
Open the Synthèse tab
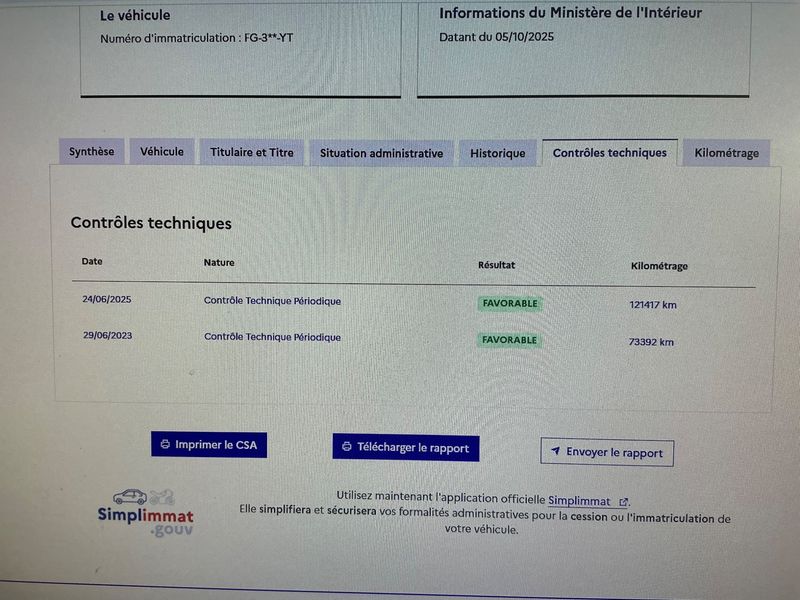pyautogui.click(x=91, y=153)
